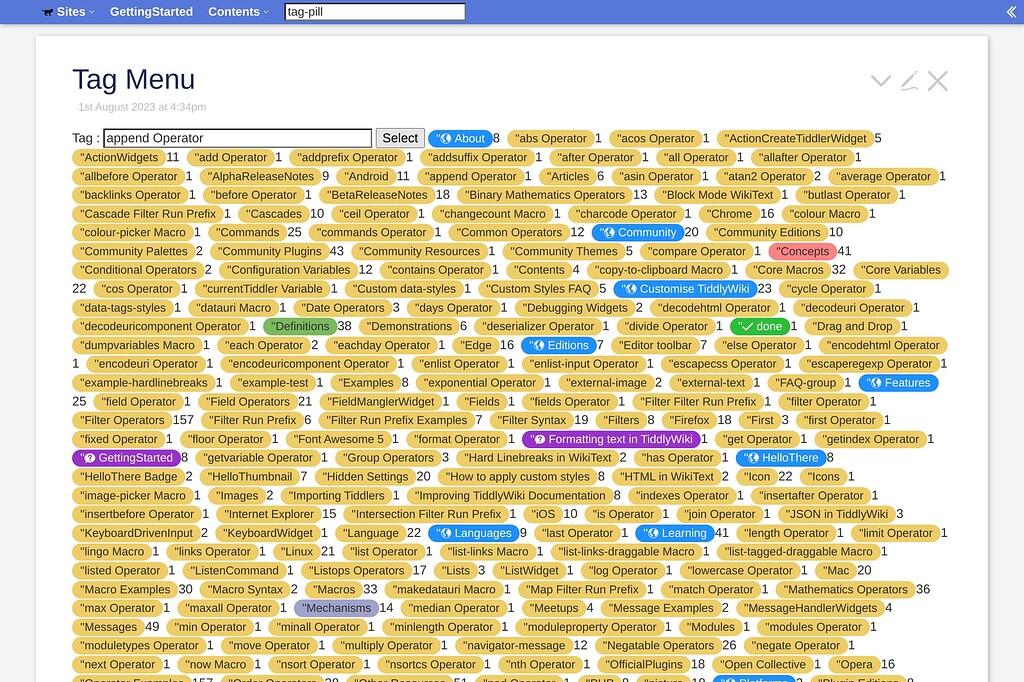Click the green Definitions tag pill
Image resolution: width=1024 pixels, height=682 pixels.
[x=300, y=326]
